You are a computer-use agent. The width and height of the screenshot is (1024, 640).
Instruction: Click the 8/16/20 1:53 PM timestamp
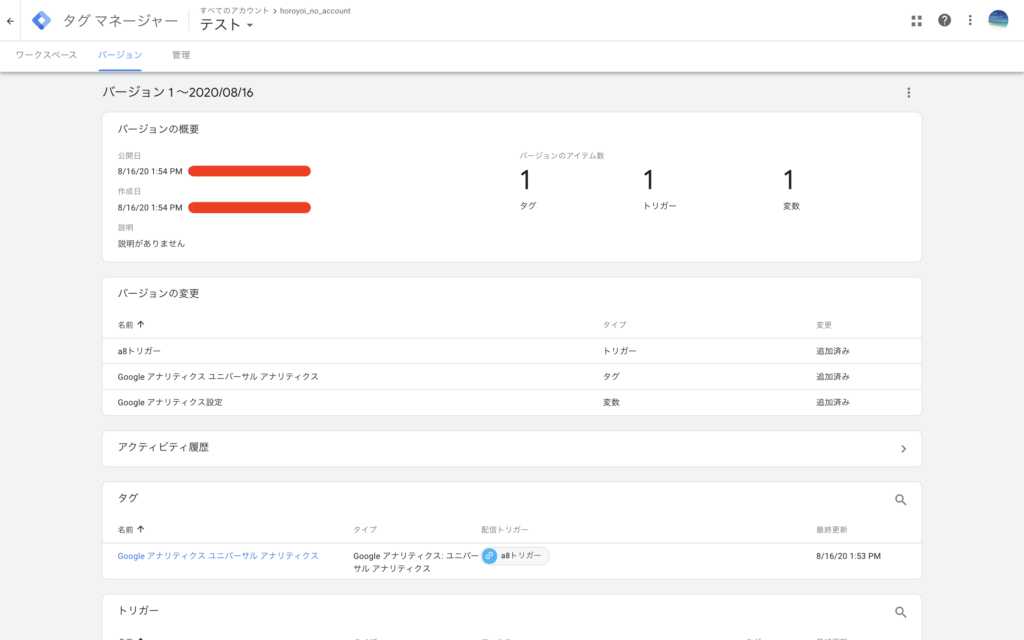848,556
